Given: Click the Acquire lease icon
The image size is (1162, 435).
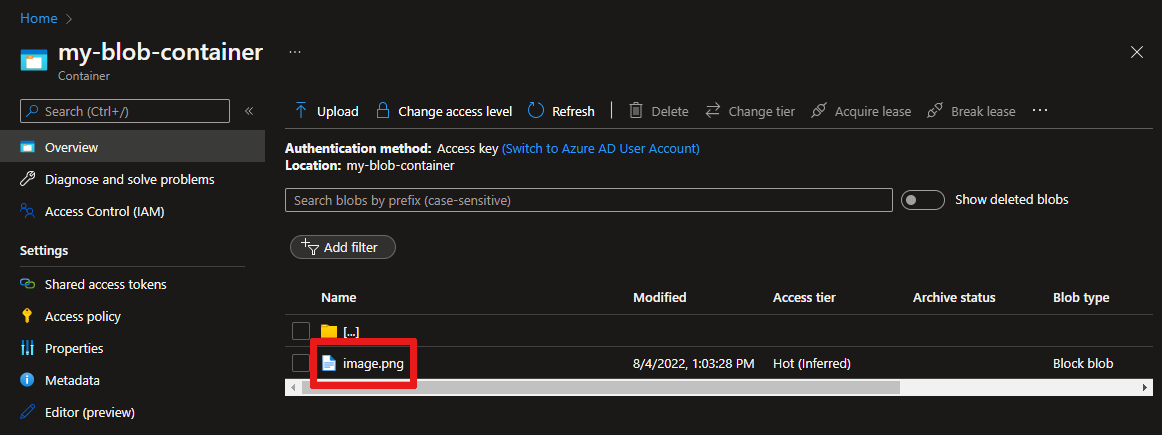Looking at the screenshot, I should [x=819, y=111].
